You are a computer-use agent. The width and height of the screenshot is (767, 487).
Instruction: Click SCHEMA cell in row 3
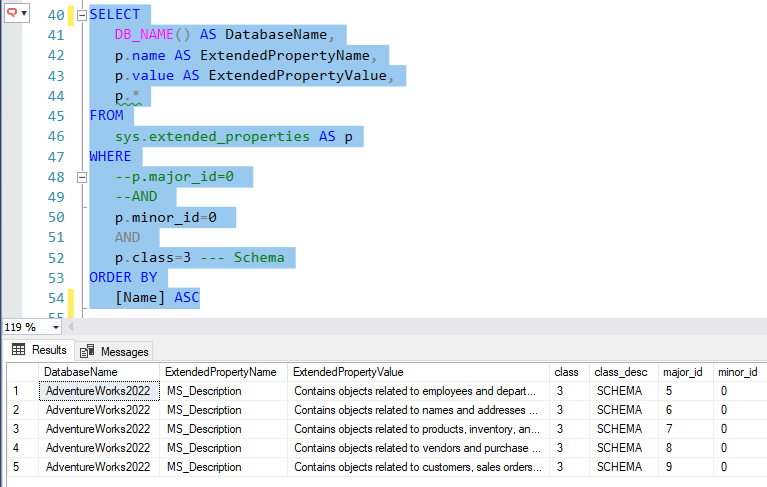[624, 429]
